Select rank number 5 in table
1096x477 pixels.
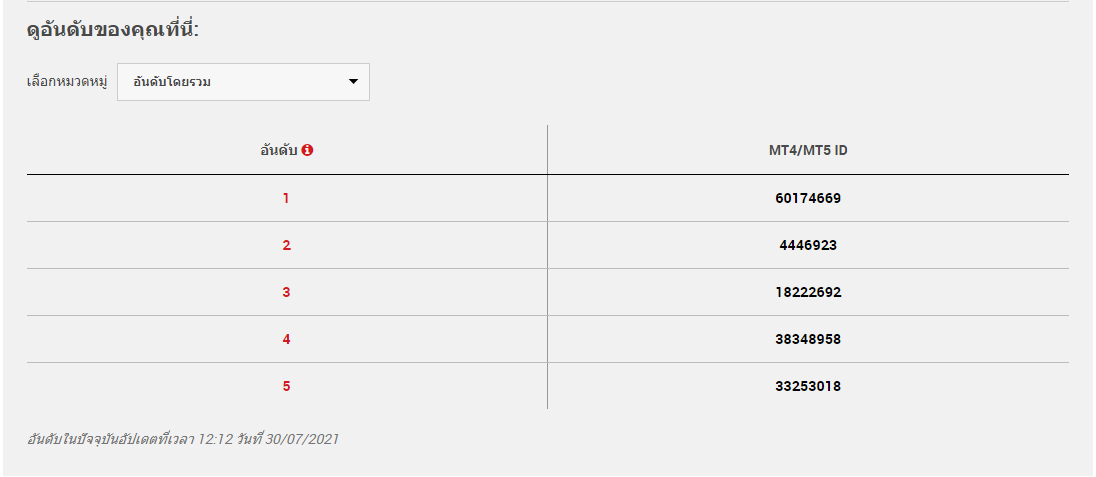click(x=286, y=386)
